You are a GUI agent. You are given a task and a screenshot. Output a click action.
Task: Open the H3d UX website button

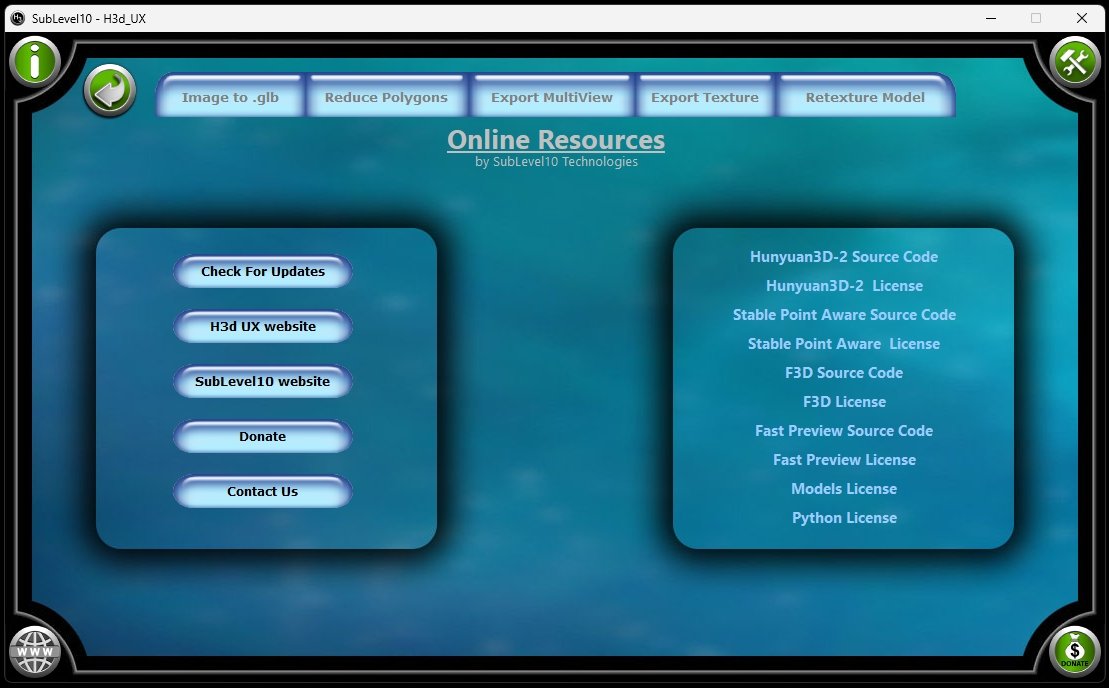[263, 327]
